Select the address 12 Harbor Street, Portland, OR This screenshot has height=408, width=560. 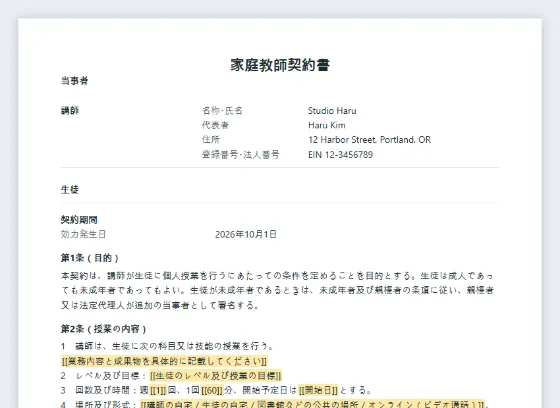[x=369, y=140]
